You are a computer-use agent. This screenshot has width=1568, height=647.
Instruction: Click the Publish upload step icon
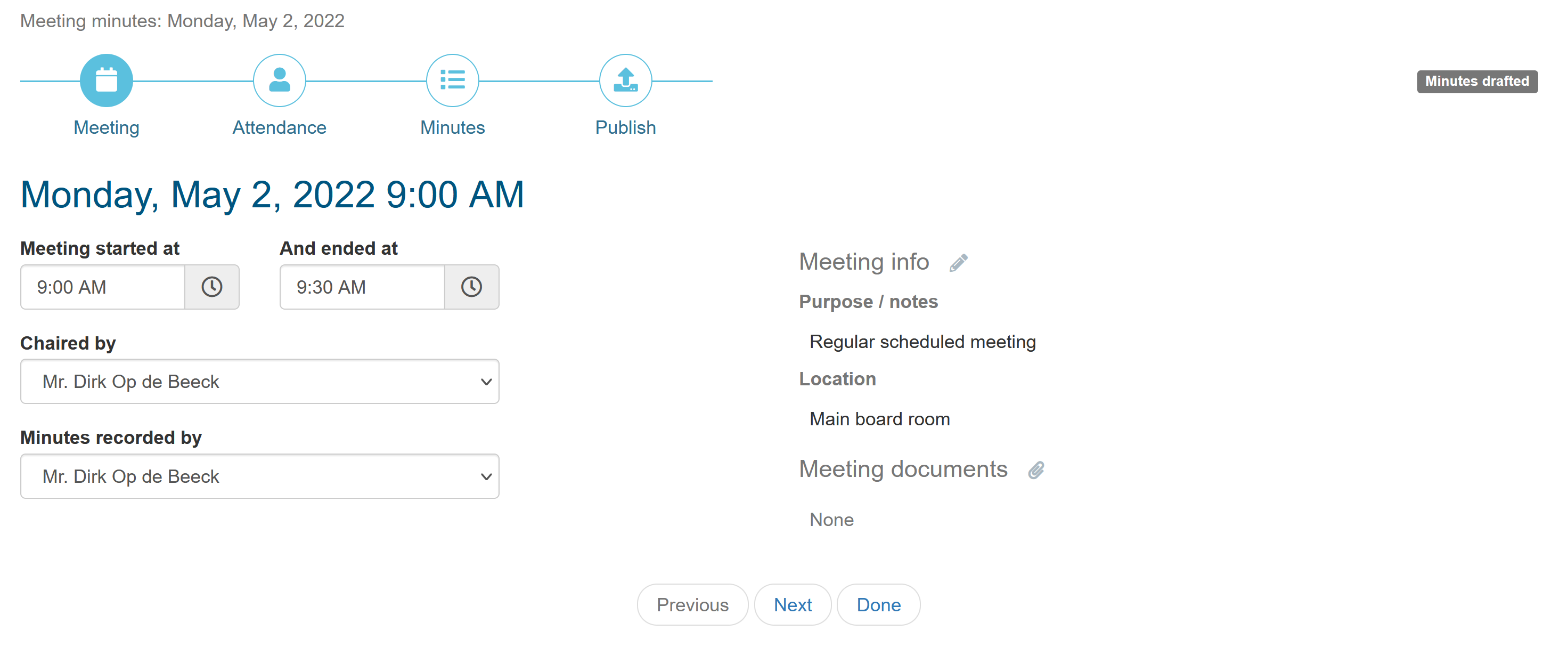click(625, 80)
